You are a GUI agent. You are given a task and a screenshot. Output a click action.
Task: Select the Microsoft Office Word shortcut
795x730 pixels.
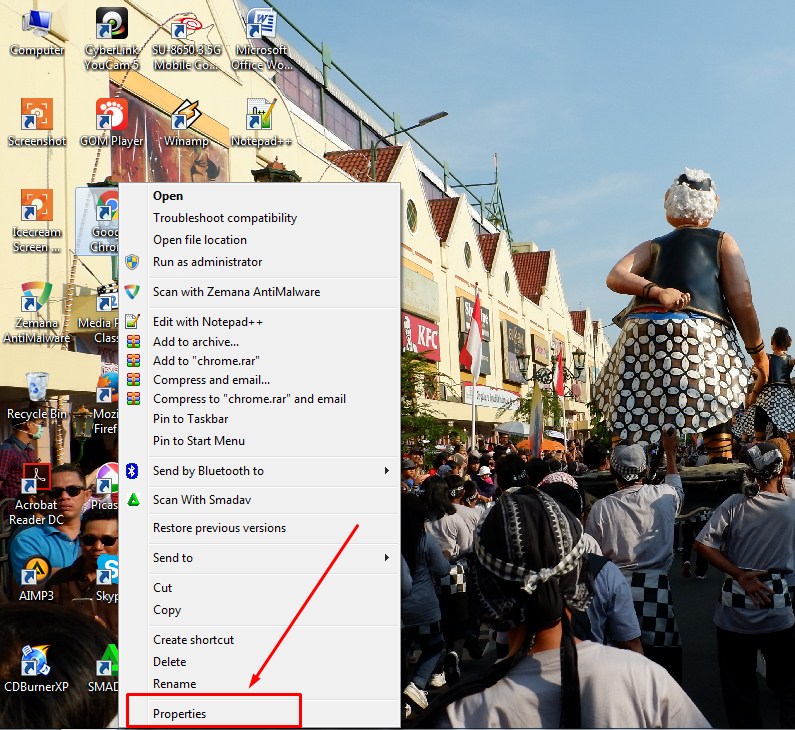[261, 40]
